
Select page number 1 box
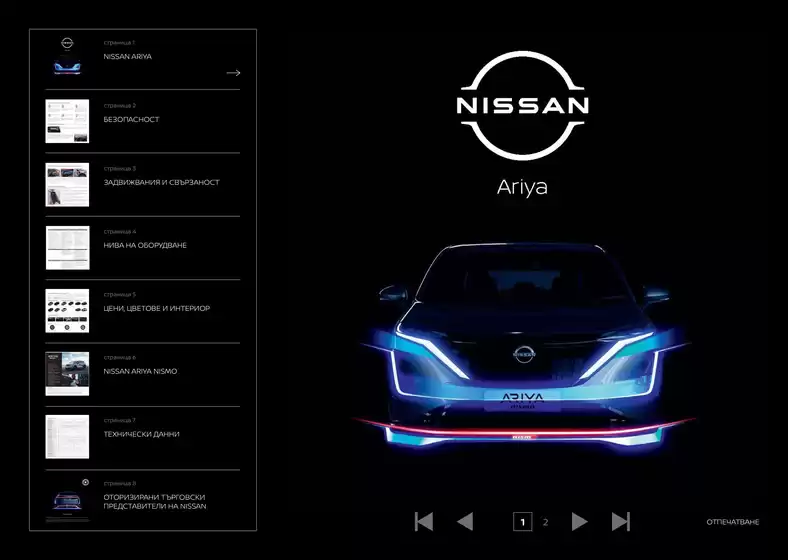coord(523,522)
